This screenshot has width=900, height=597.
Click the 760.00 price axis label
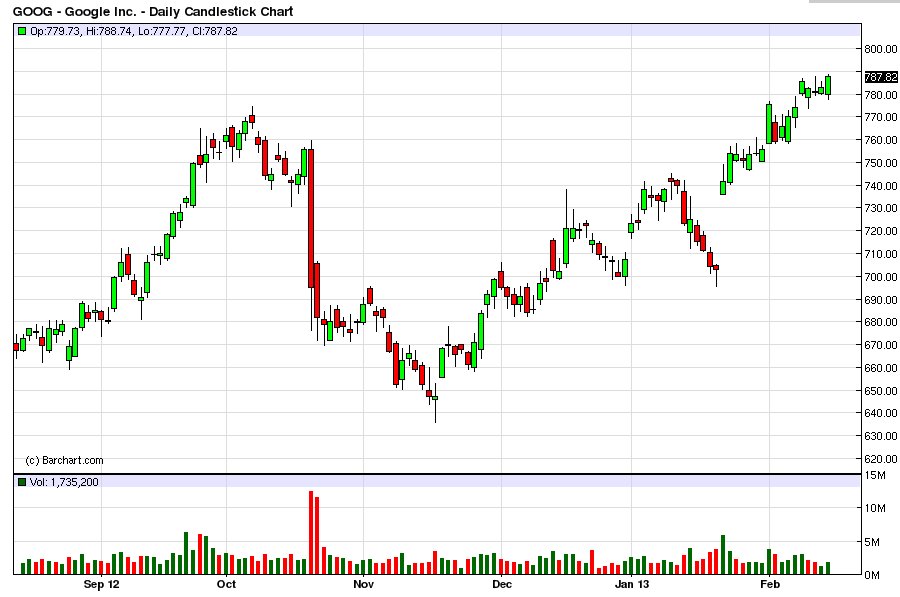(x=881, y=140)
